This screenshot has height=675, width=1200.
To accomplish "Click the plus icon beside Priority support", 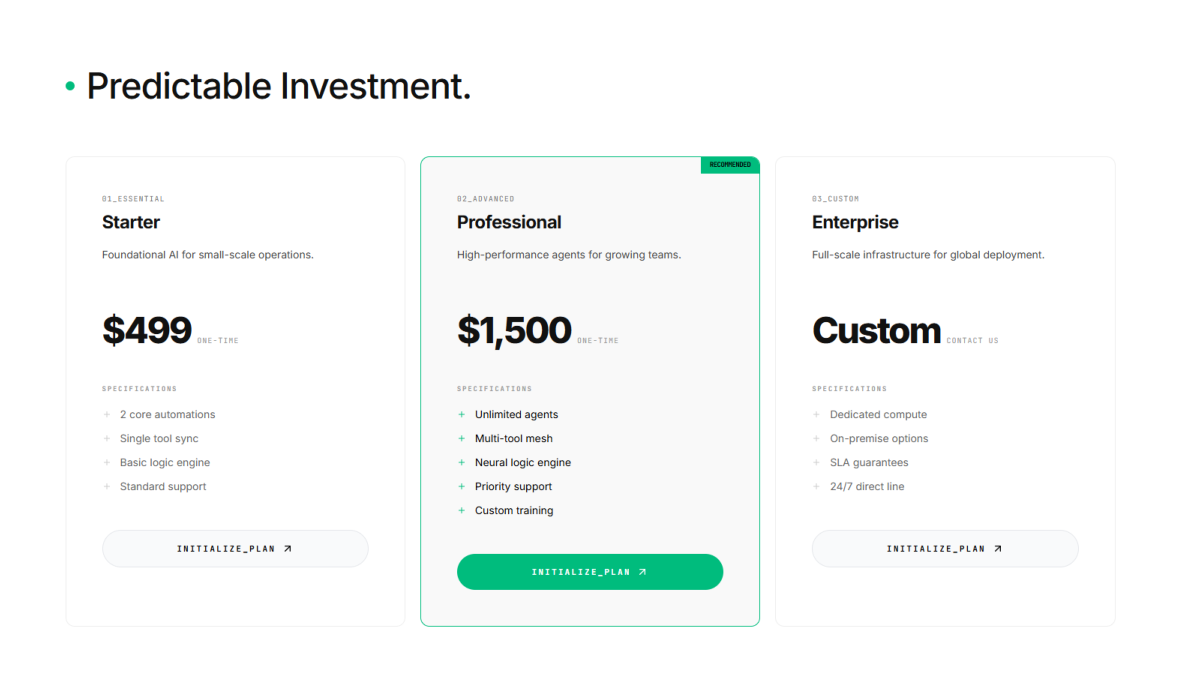I will point(462,486).
